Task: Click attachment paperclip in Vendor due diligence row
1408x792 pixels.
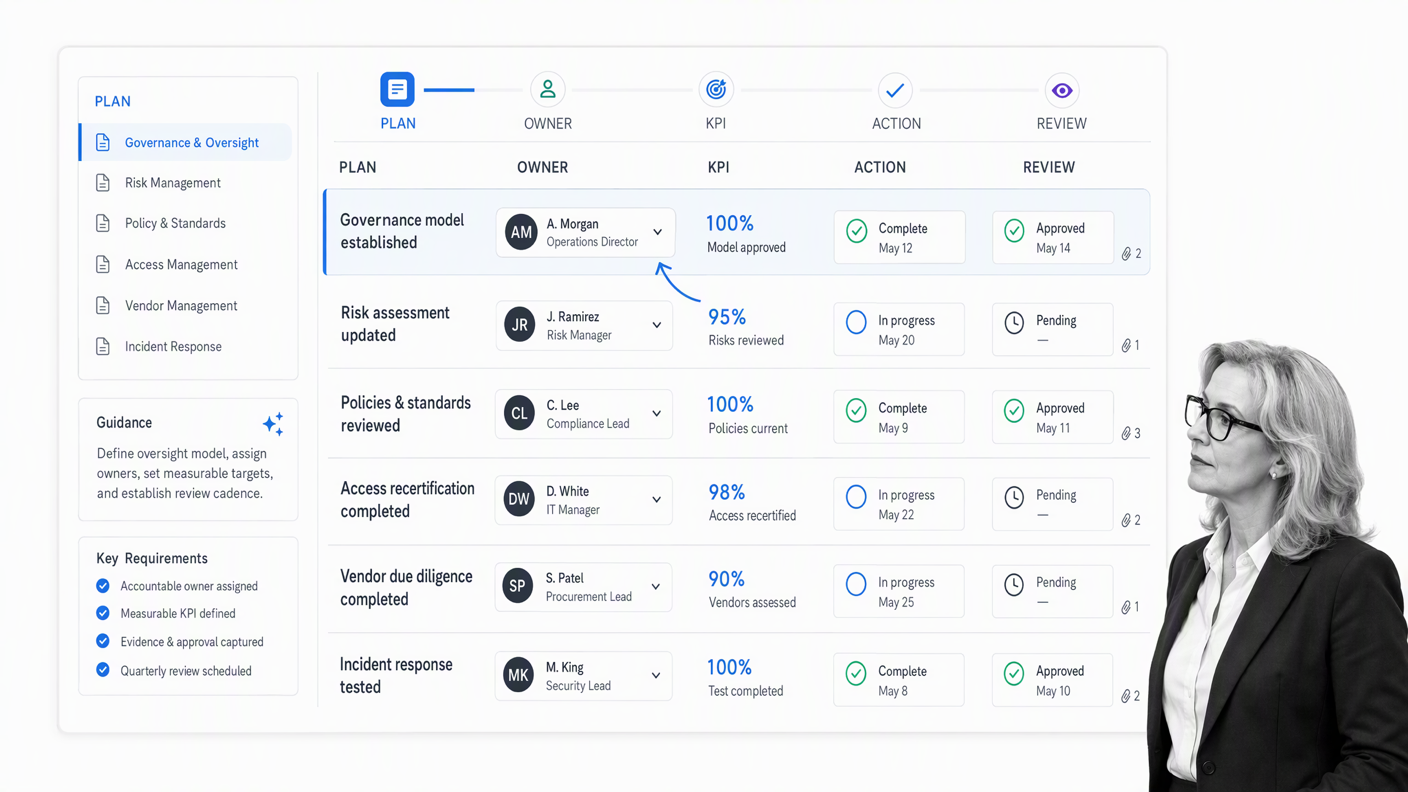Action: pyautogui.click(x=1126, y=607)
